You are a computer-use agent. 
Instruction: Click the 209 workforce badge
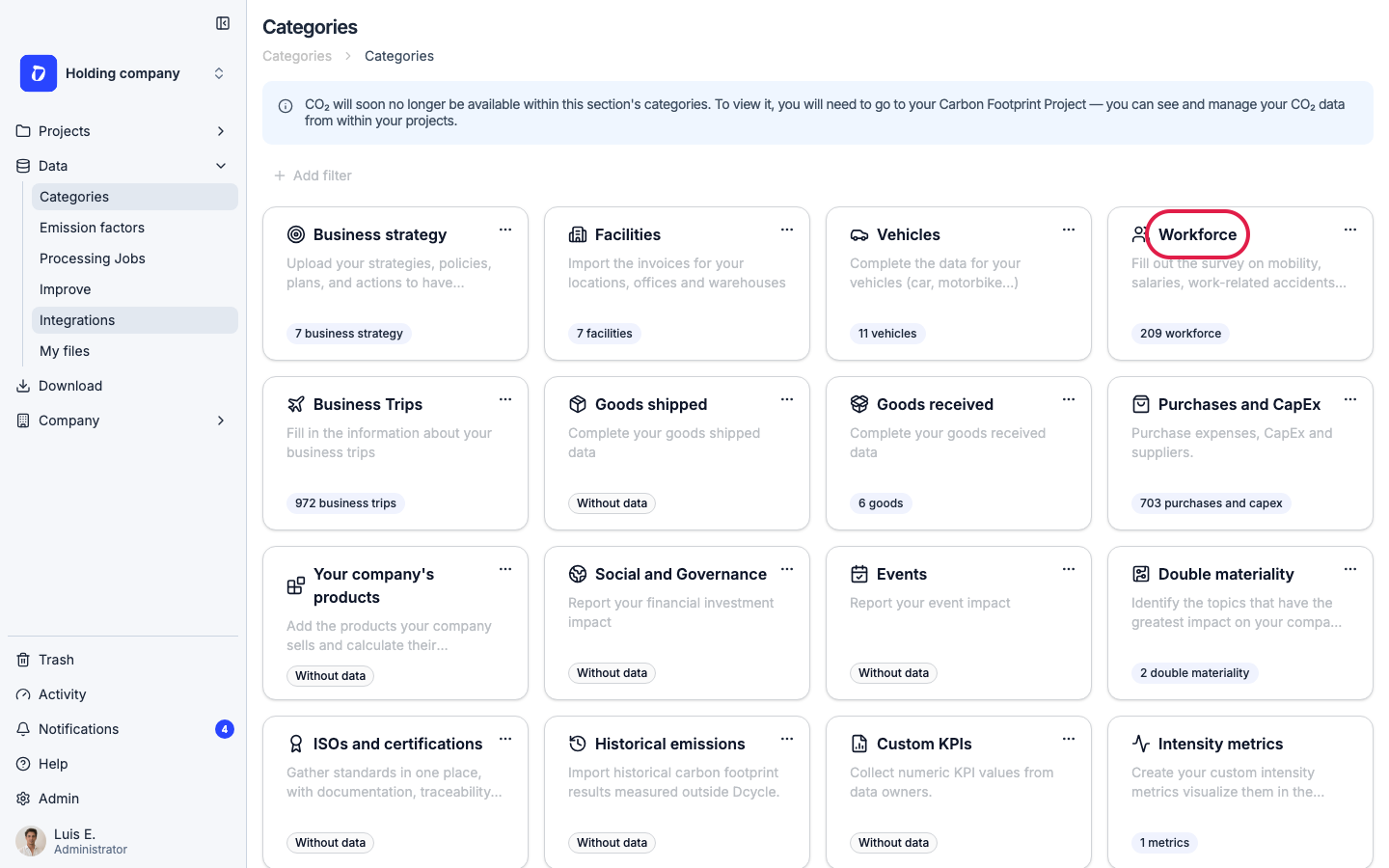tap(1181, 334)
